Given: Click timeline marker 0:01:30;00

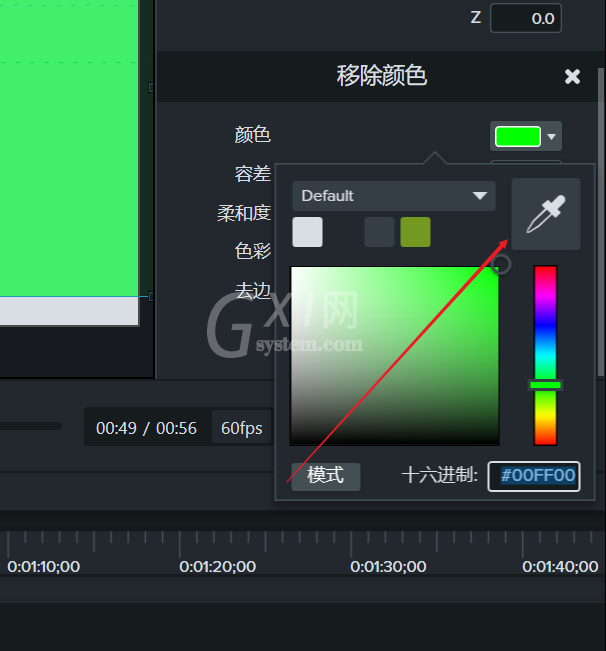Looking at the screenshot, I should (x=388, y=566).
